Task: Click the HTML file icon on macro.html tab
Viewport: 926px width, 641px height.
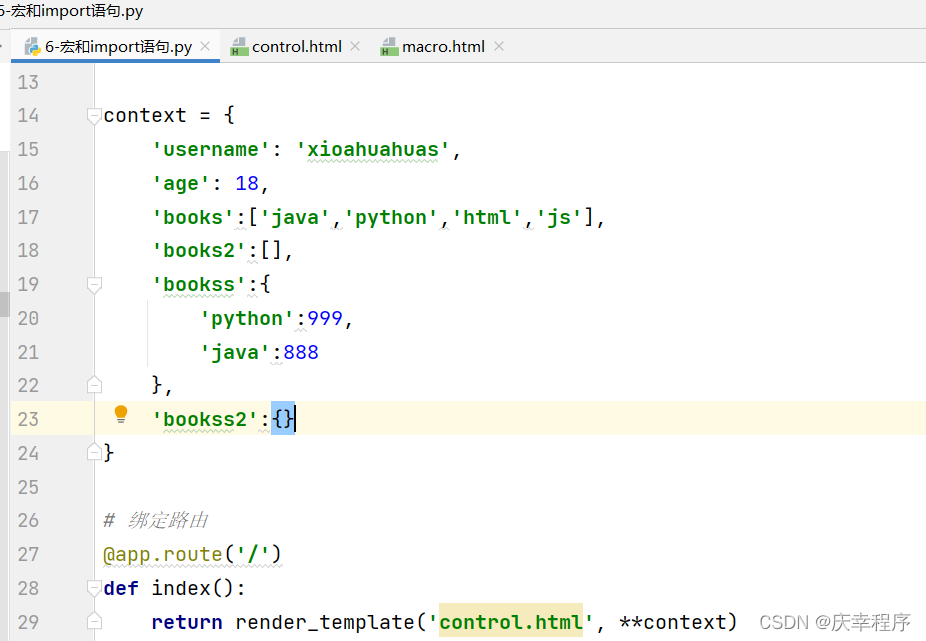Action: tap(389, 47)
